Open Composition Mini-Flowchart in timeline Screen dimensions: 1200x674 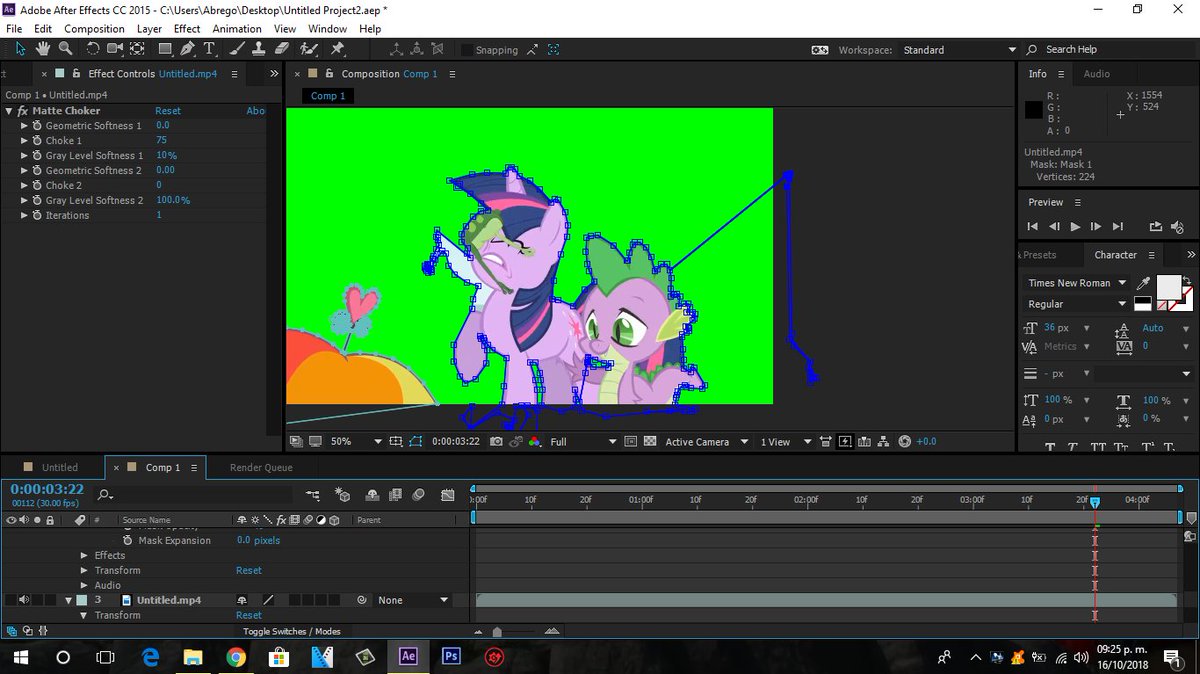click(x=314, y=494)
